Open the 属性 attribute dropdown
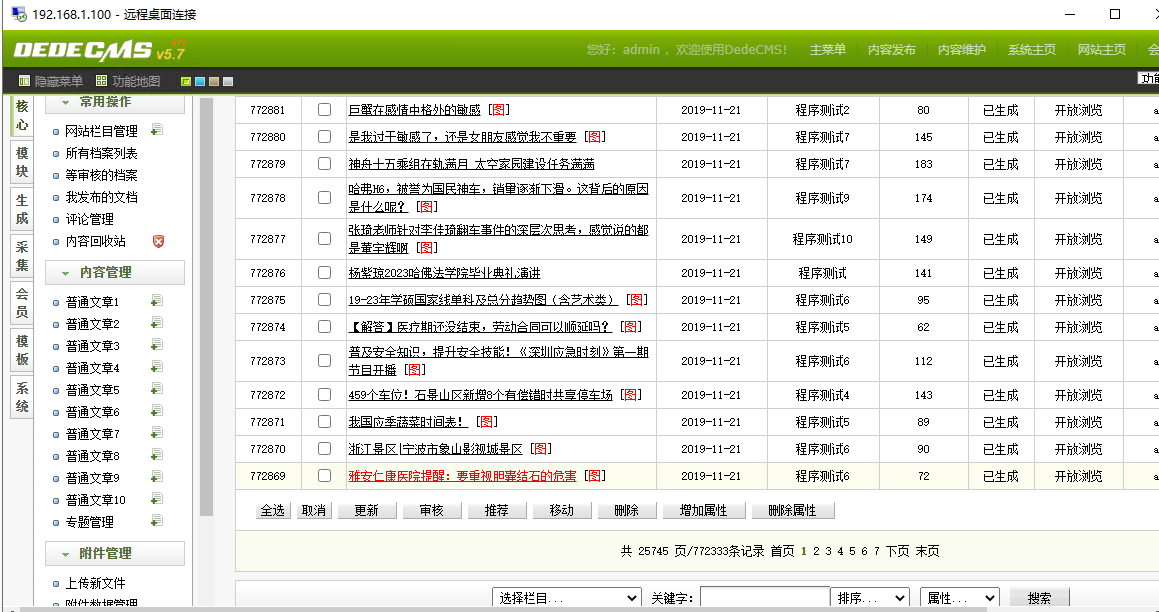This screenshot has width=1159, height=612. 959,599
